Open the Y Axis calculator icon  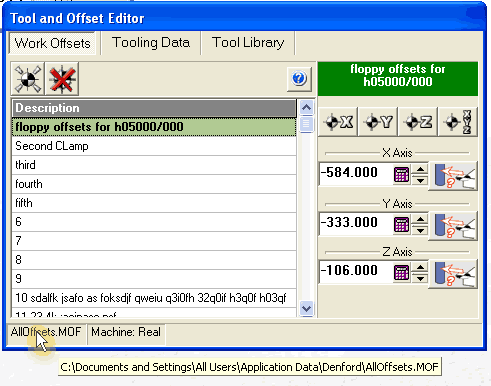tap(401, 224)
